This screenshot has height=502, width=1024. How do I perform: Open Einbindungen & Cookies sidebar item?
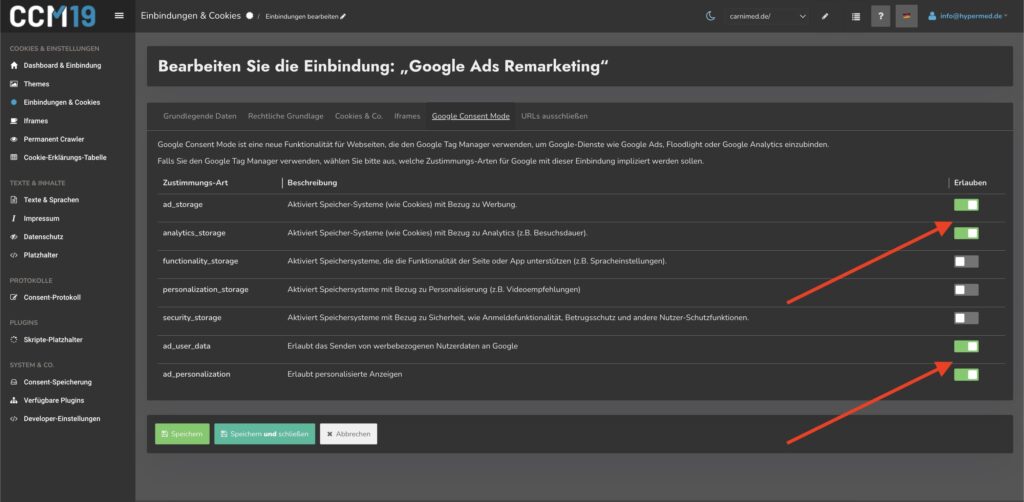tap(61, 102)
